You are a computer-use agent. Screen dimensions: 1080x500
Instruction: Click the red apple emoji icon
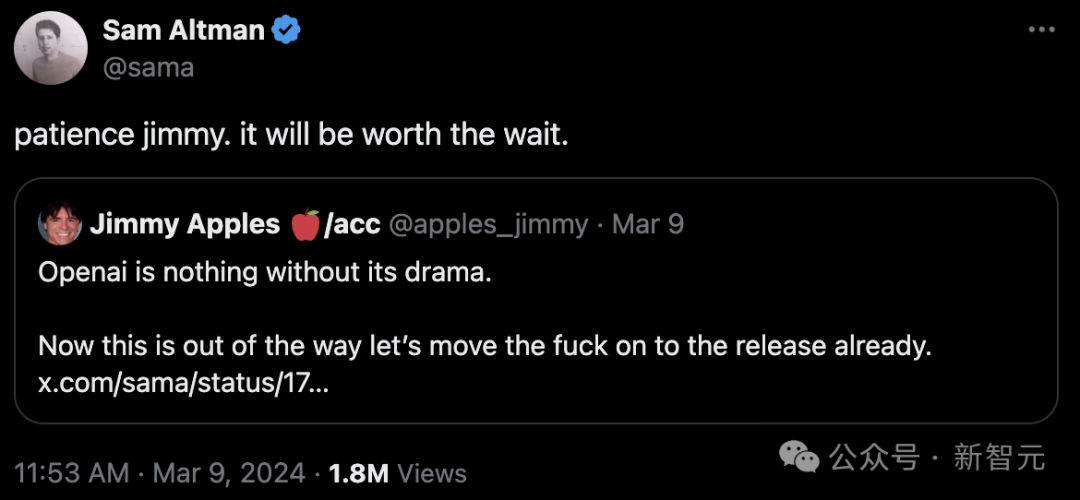tap(305, 225)
